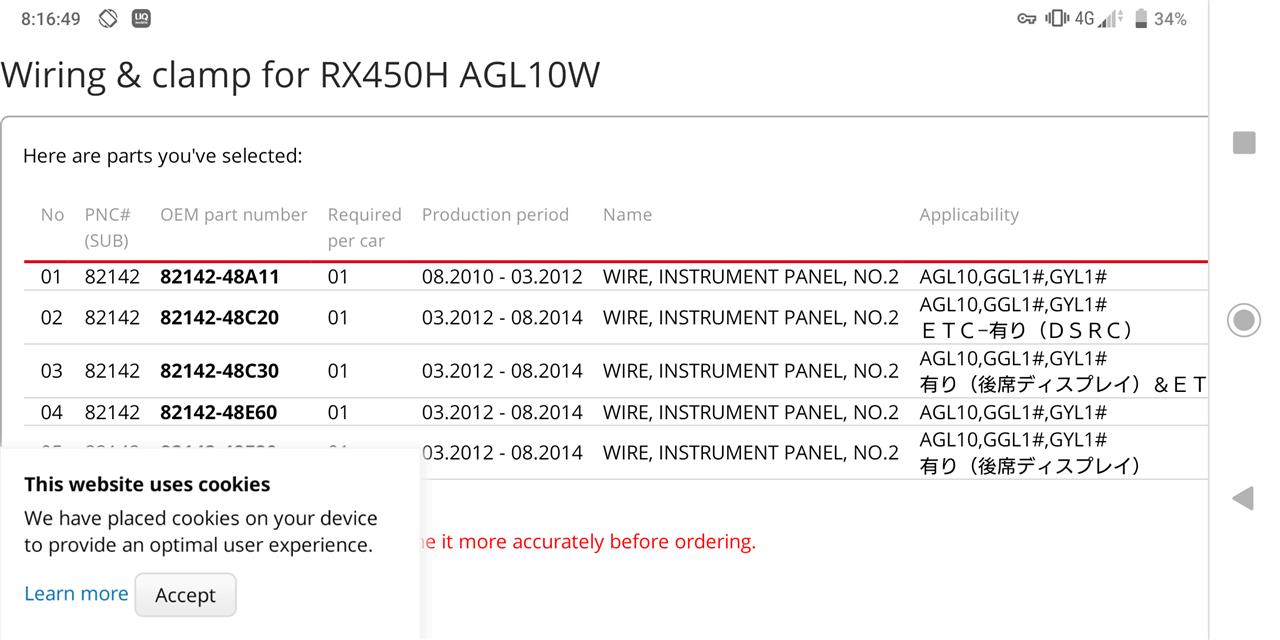Click the applicability cell for part 82142-48C30
This screenshot has width=1280, height=640.
(x=1063, y=371)
